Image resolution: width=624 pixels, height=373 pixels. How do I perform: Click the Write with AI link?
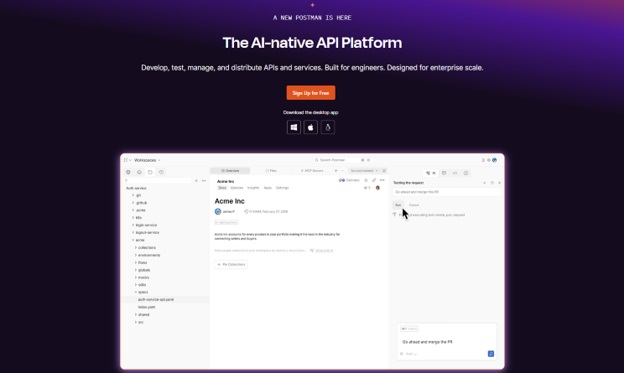(324, 251)
